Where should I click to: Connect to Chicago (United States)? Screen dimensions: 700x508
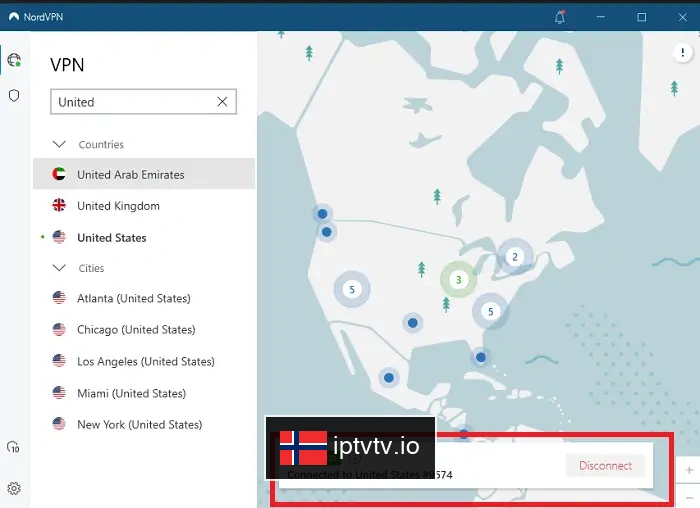click(144, 329)
